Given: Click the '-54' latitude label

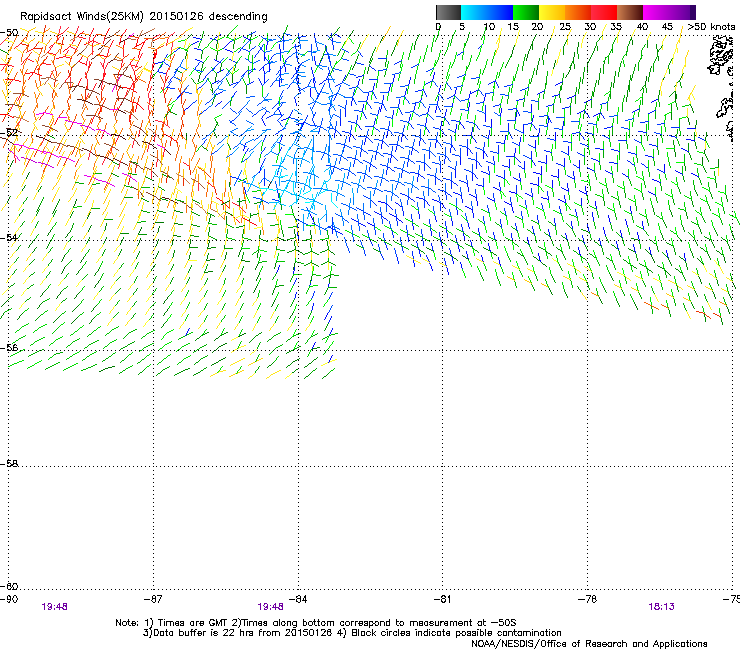Looking at the screenshot, I should [x=9, y=237].
